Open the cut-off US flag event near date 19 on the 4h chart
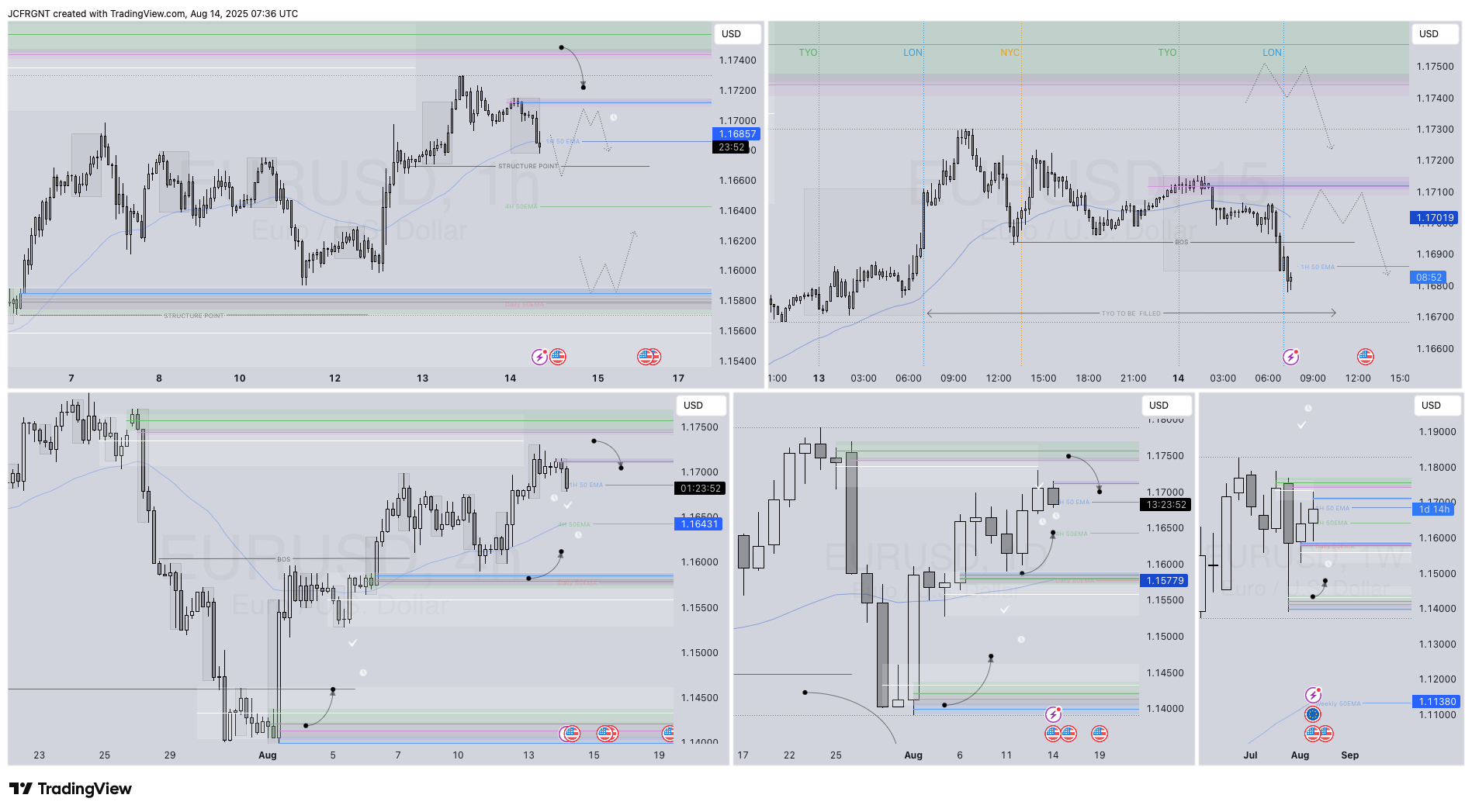 [667, 733]
